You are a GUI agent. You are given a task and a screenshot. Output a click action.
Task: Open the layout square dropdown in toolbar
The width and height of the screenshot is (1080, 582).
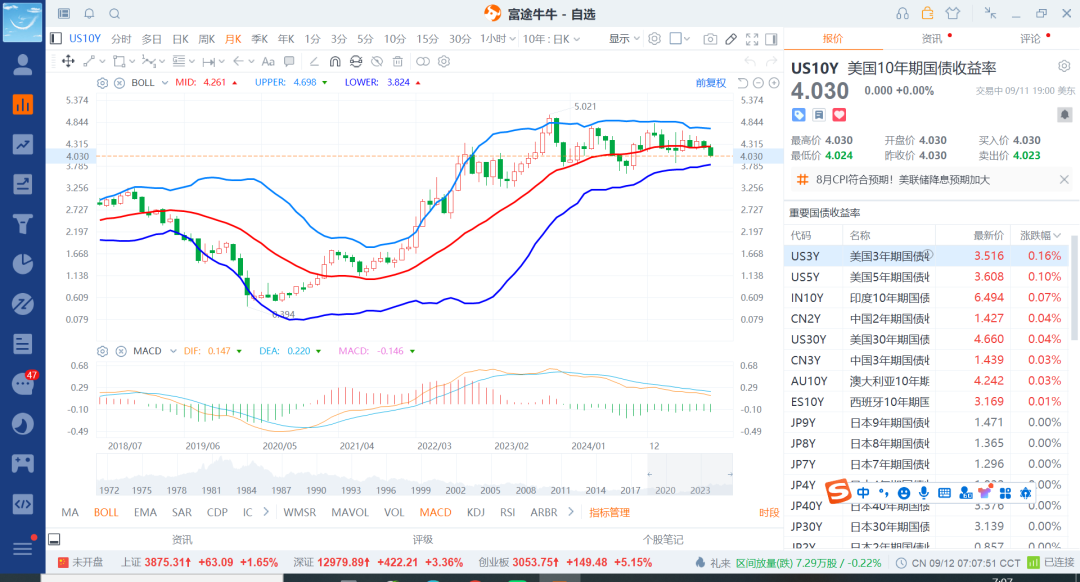click(x=679, y=39)
